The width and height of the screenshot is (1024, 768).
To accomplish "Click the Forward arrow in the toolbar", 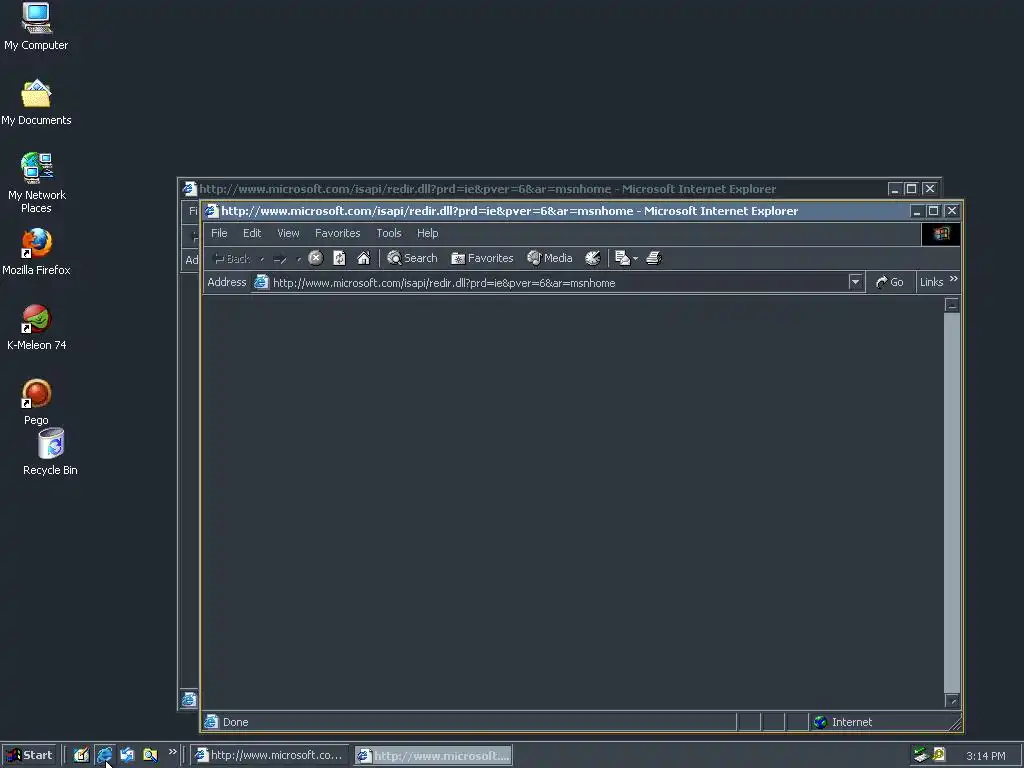I will (280, 259).
